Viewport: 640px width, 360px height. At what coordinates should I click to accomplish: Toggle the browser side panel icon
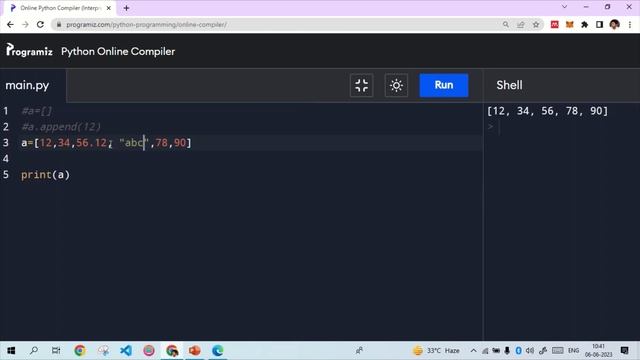[x=599, y=24]
